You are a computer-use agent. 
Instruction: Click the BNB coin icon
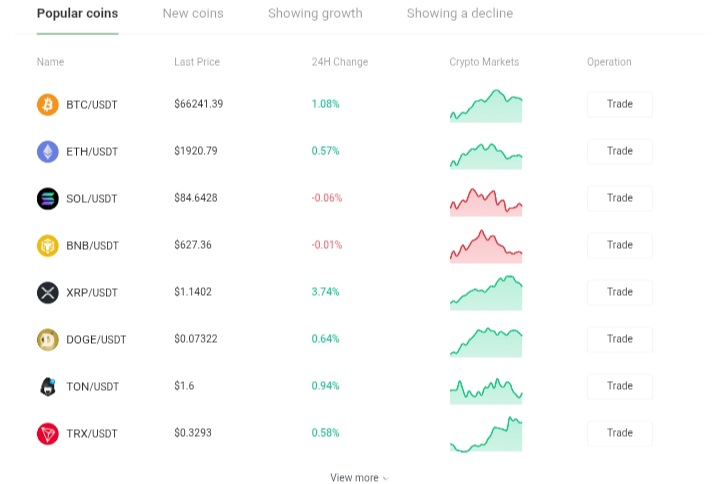pos(48,246)
